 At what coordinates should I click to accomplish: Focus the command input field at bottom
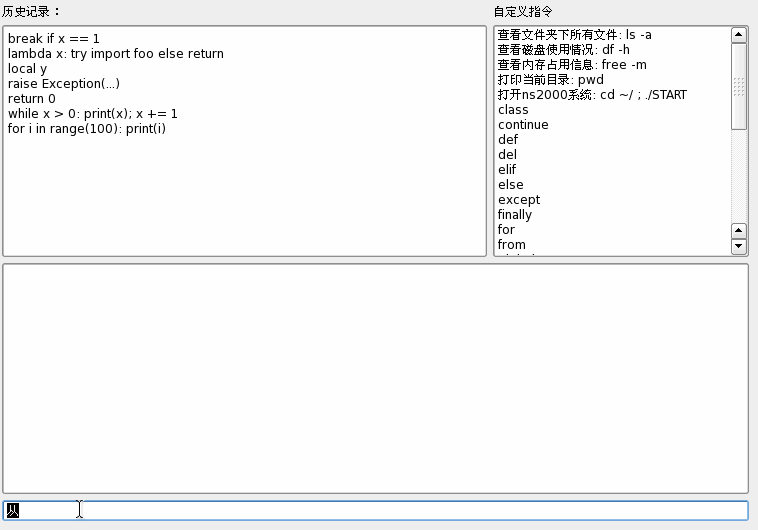pyautogui.click(x=376, y=511)
